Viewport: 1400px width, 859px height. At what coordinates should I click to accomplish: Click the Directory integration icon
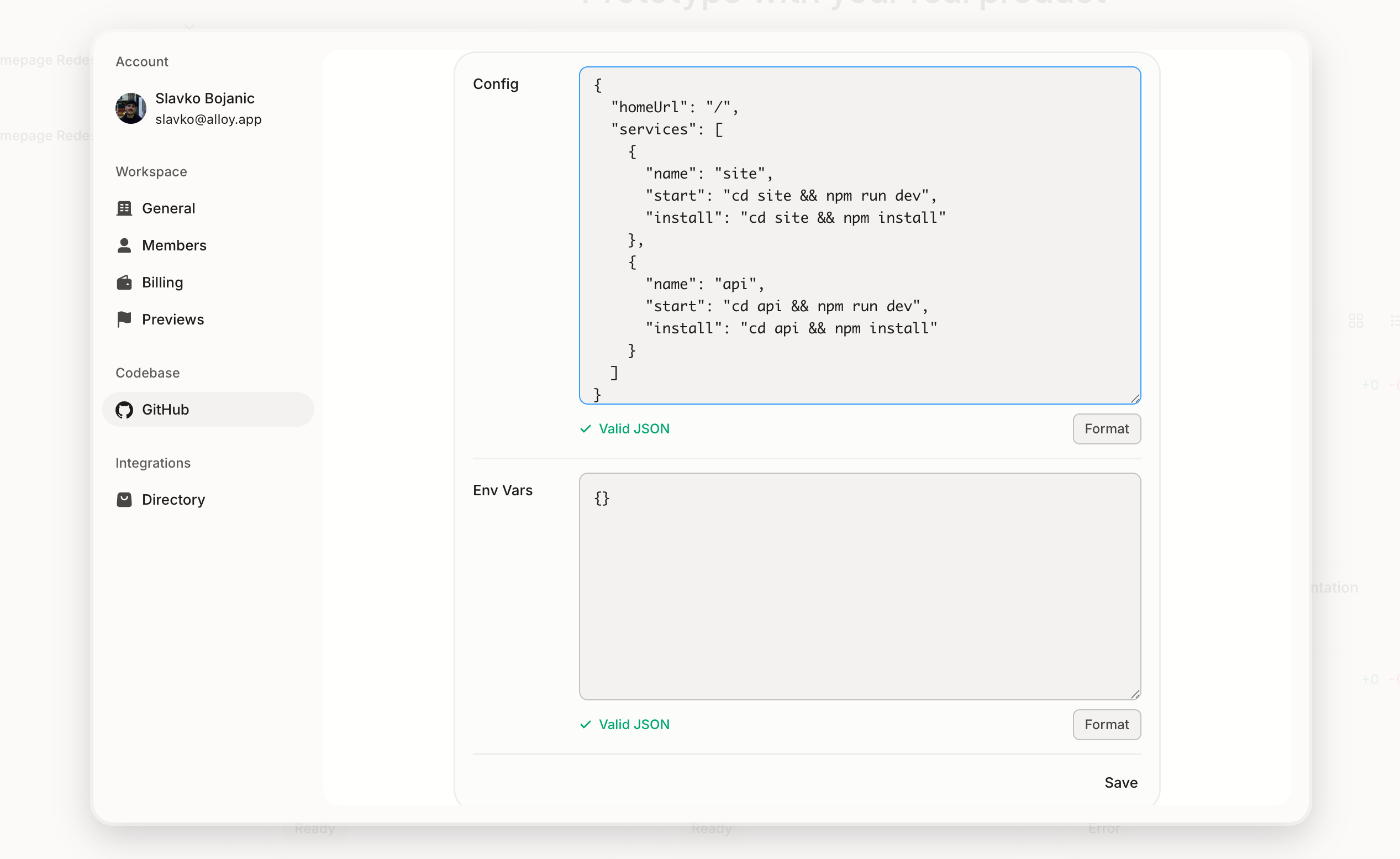(x=124, y=499)
